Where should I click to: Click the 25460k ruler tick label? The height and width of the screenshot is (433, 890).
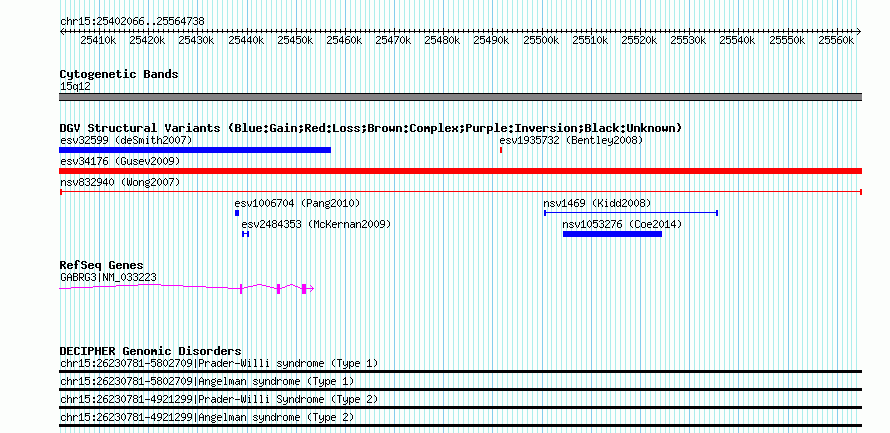[x=345, y=40]
